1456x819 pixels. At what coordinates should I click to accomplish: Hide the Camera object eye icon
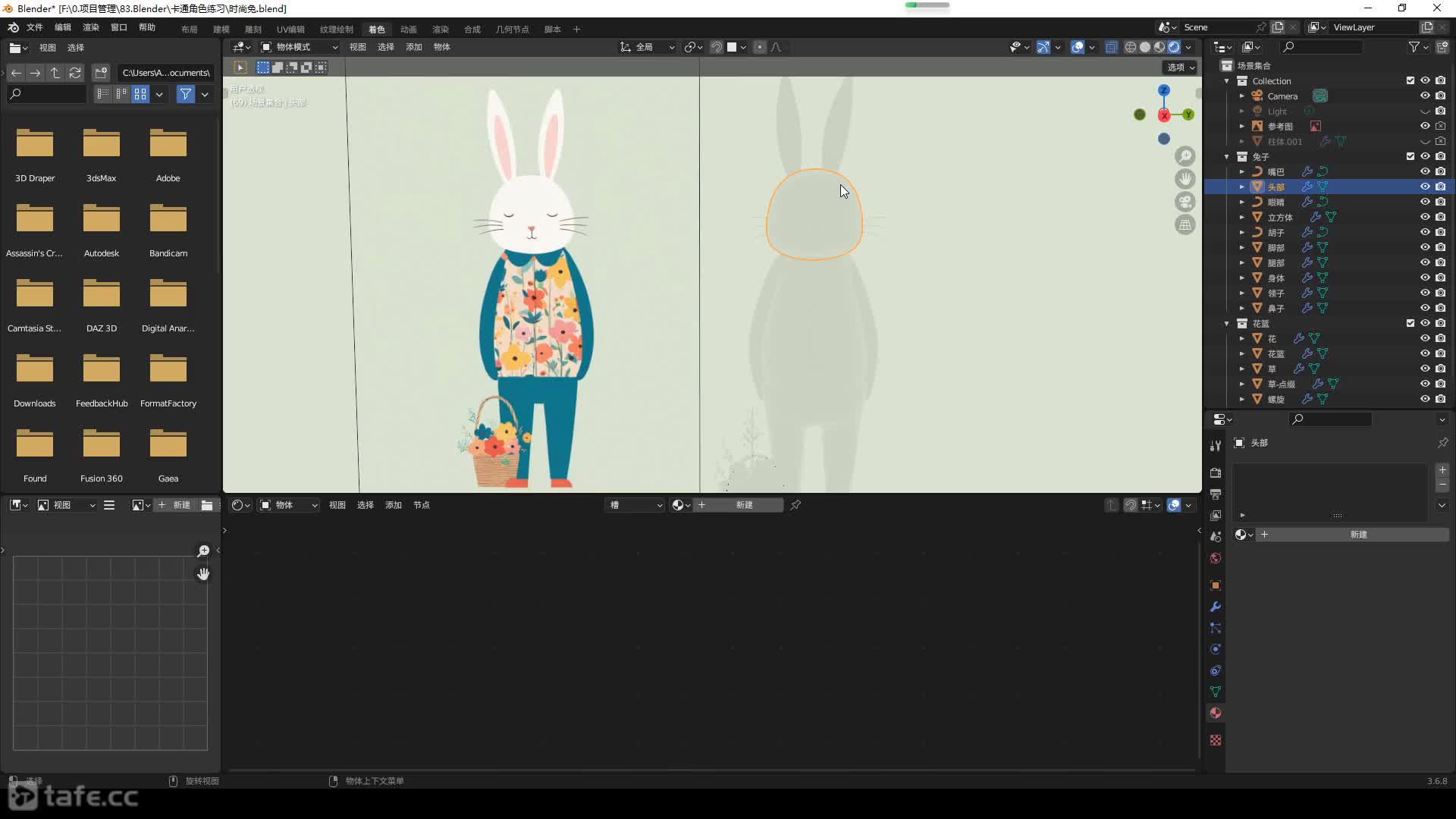[x=1425, y=96]
